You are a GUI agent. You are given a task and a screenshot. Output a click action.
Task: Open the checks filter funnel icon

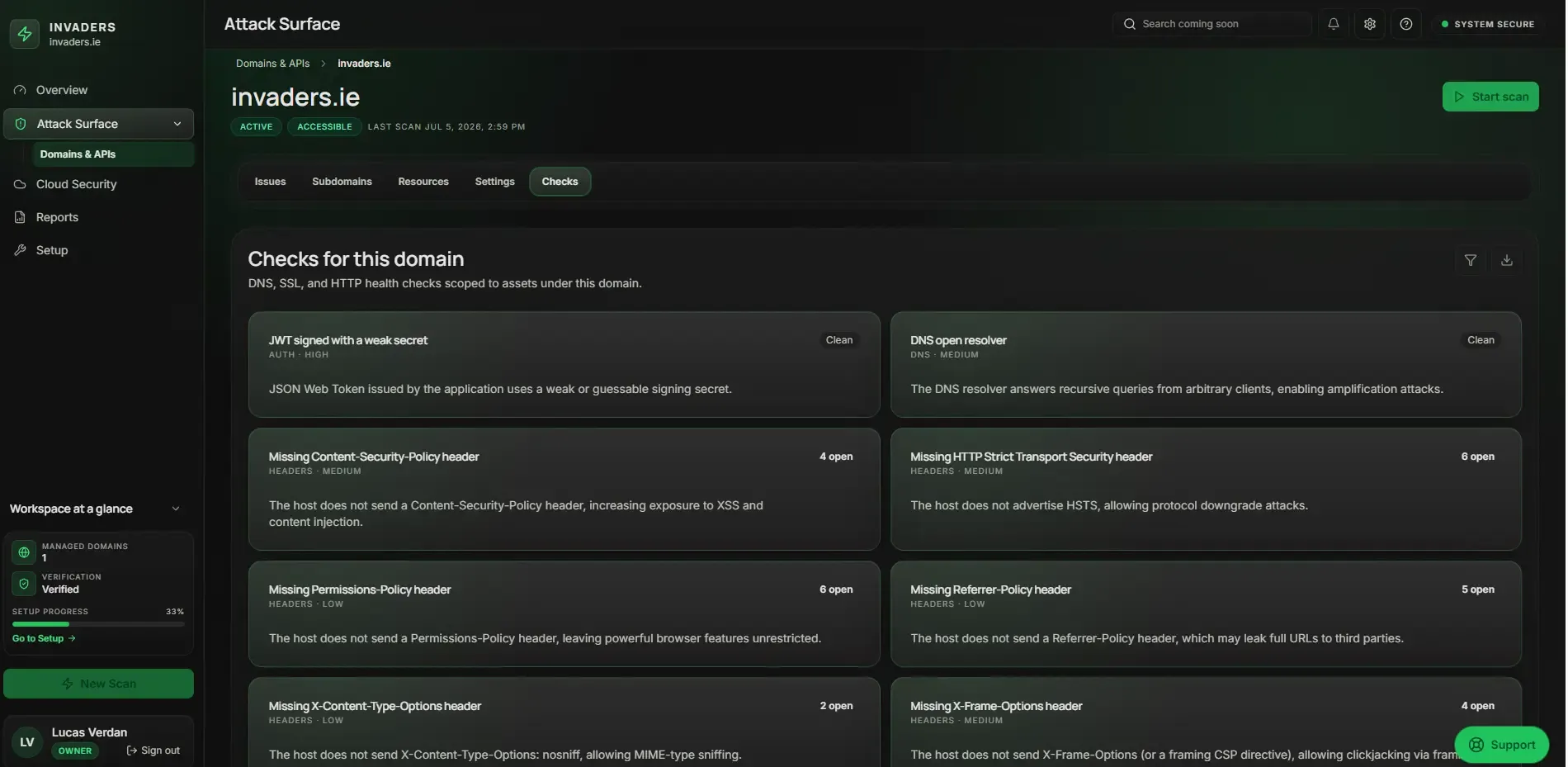(x=1471, y=260)
